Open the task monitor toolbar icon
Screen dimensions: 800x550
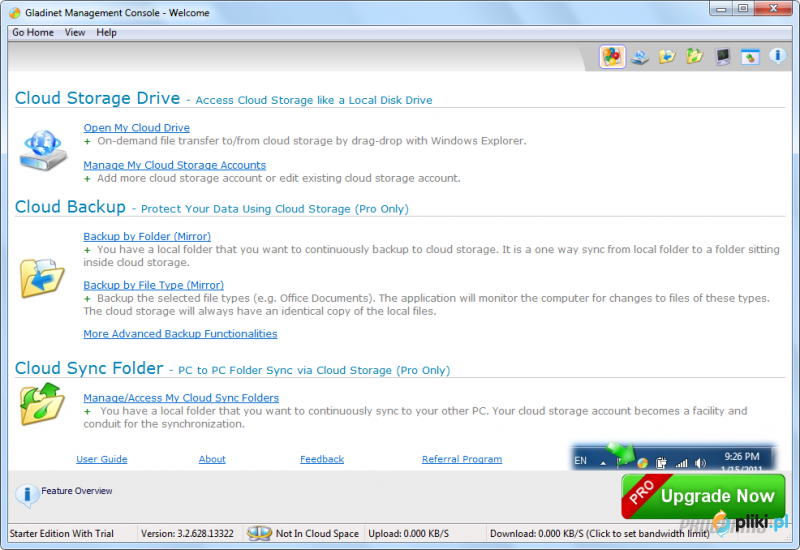tap(722, 56)
